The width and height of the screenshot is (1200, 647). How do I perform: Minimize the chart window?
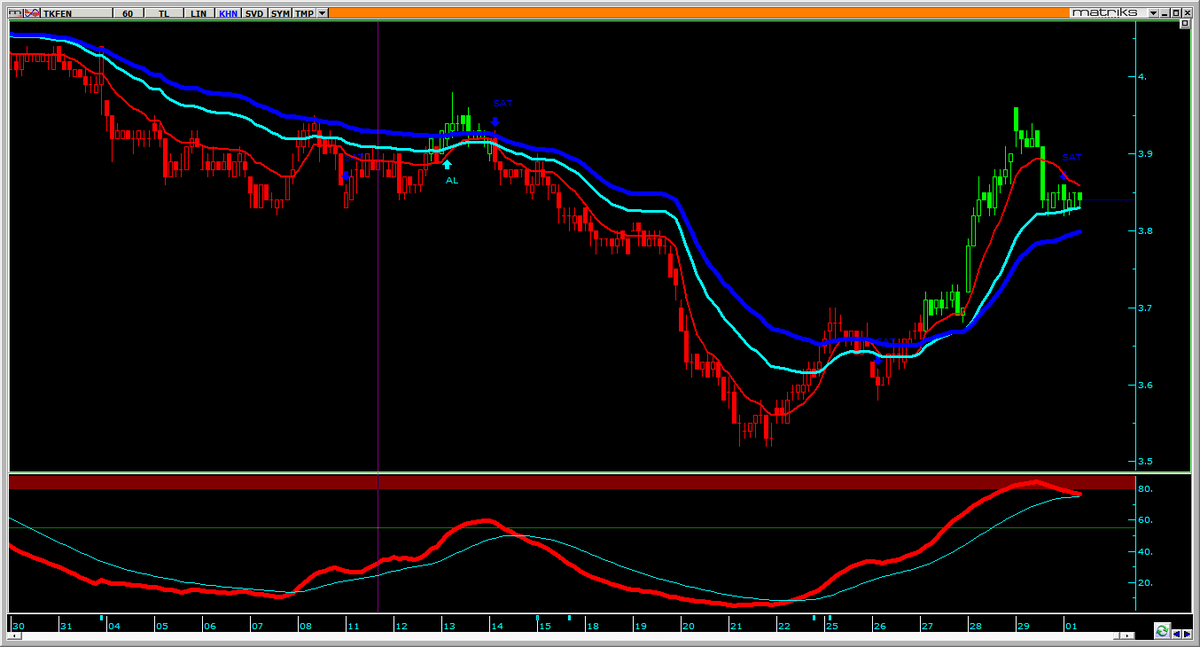pos(1165,13)
